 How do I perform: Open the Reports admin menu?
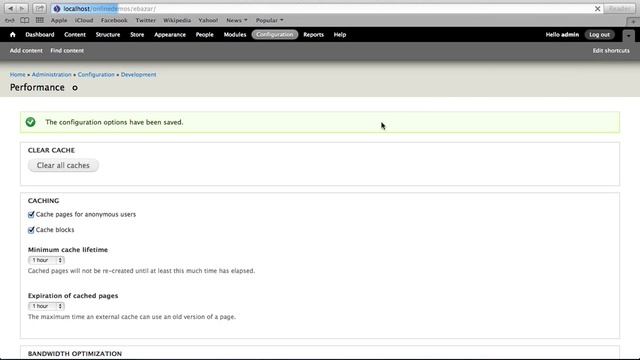[313, 35]
